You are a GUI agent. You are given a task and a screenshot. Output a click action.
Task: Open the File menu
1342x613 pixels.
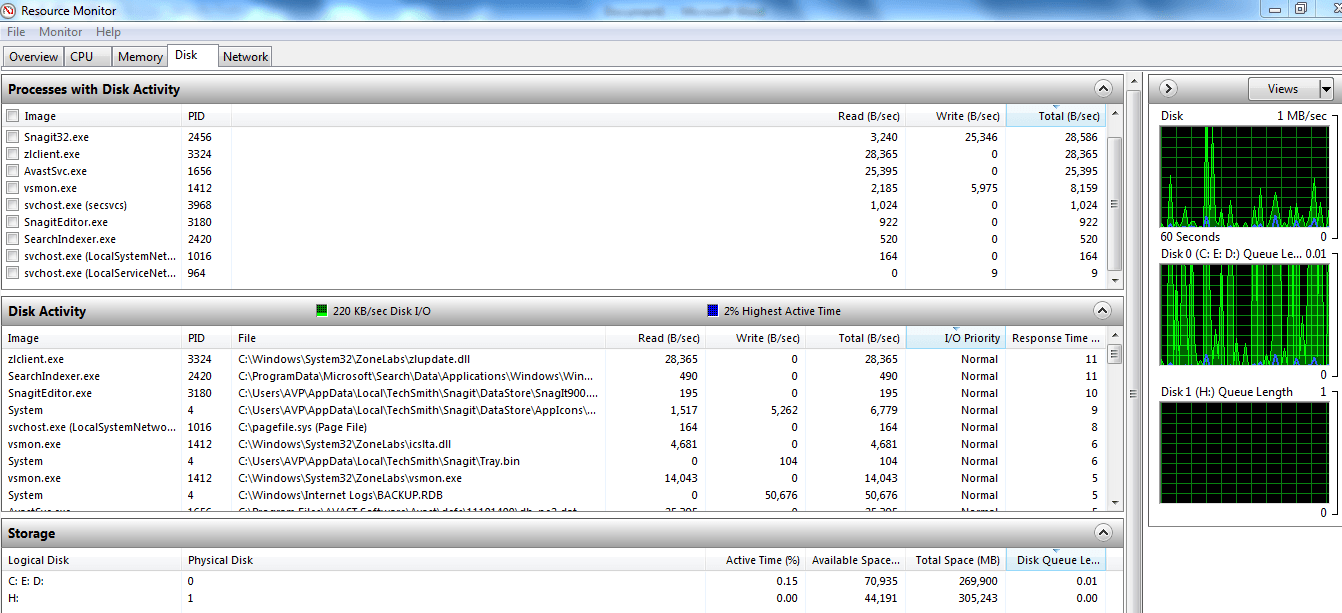click(16, 32)
